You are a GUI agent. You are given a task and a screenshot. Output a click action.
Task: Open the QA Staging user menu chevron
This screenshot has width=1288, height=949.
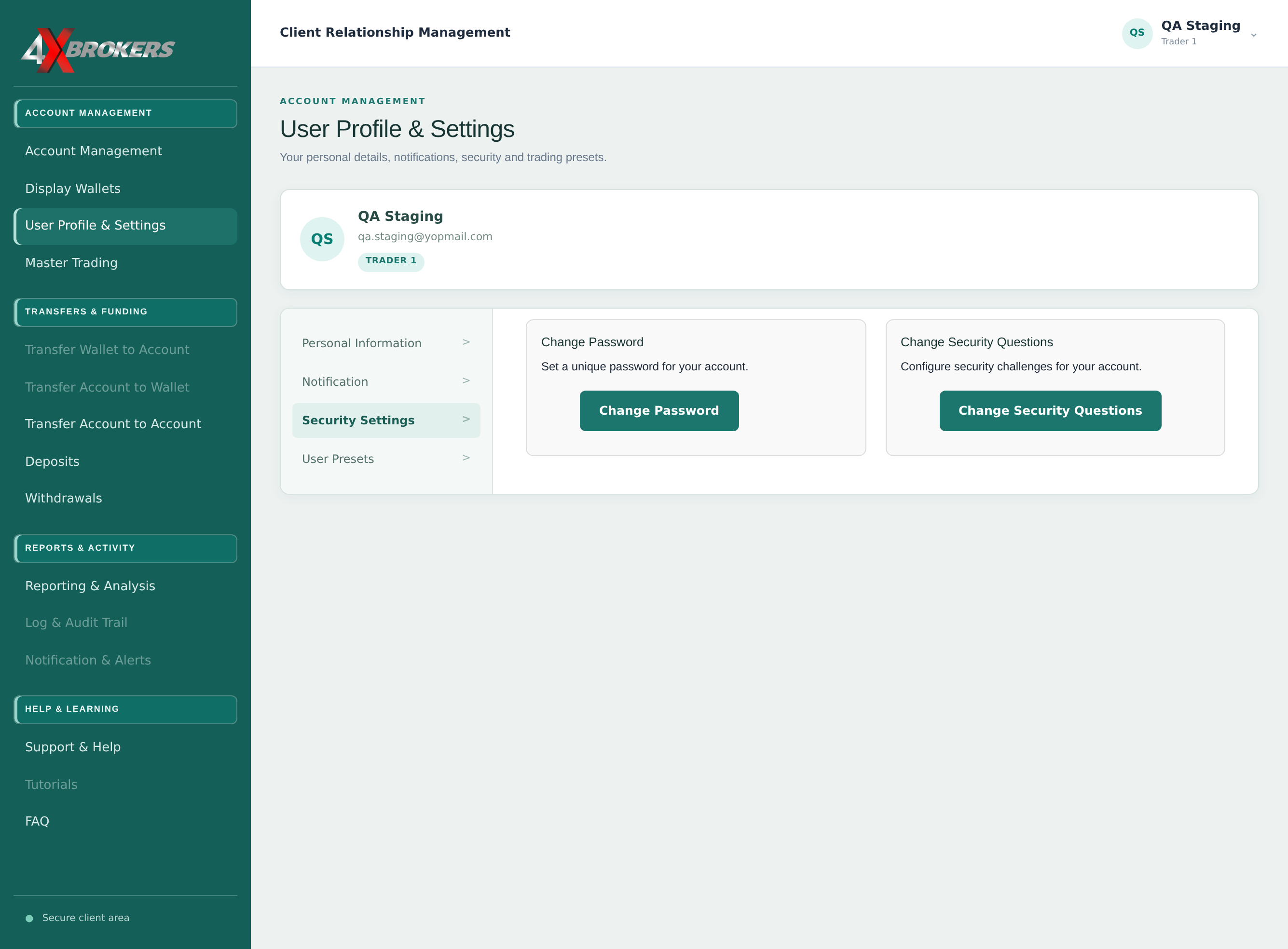1254,35
